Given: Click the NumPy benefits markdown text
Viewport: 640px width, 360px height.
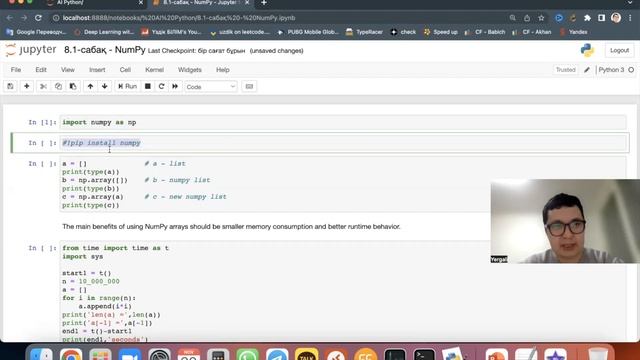Looking at the screenshot, I should 231,227.
